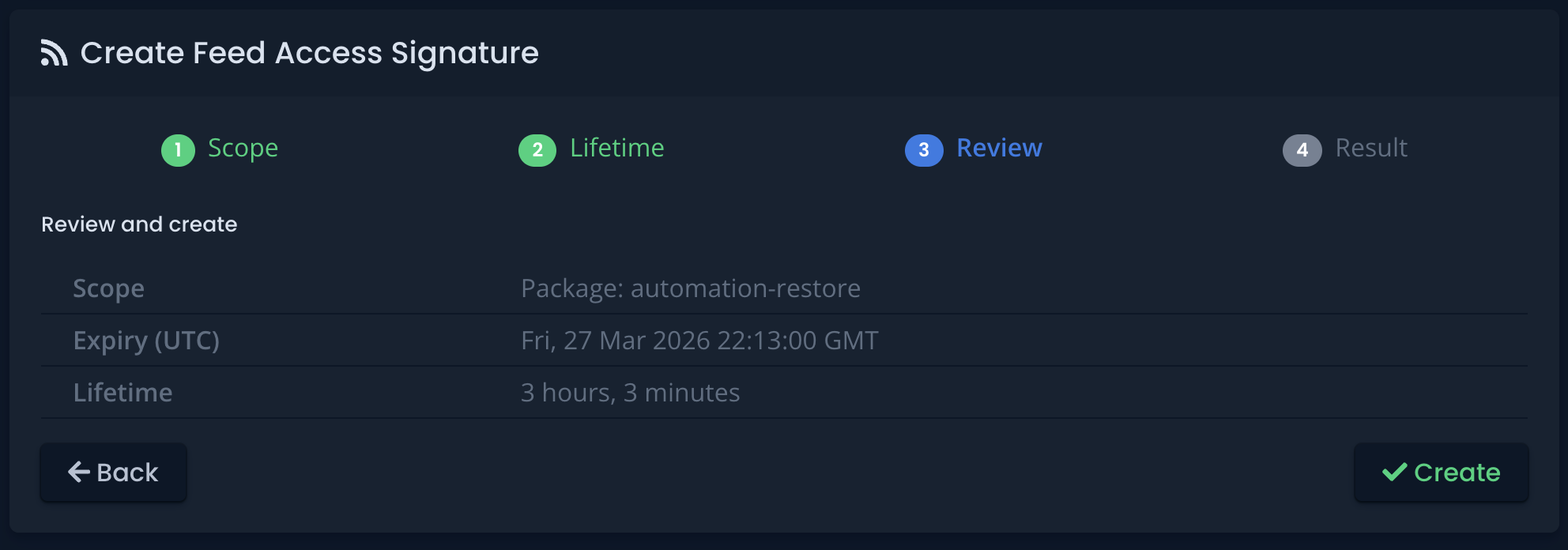
Task: Click the left arrow icon on Back
Action: coord(79,472)
